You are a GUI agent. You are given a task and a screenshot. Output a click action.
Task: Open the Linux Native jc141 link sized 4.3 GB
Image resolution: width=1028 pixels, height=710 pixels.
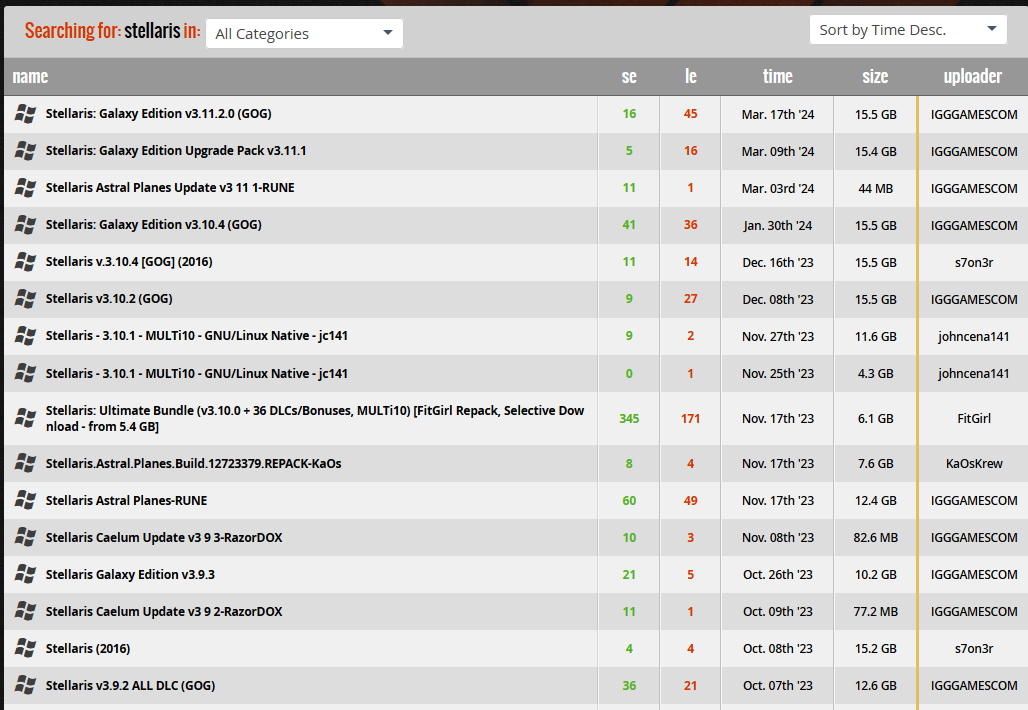(x=197, y=374)
